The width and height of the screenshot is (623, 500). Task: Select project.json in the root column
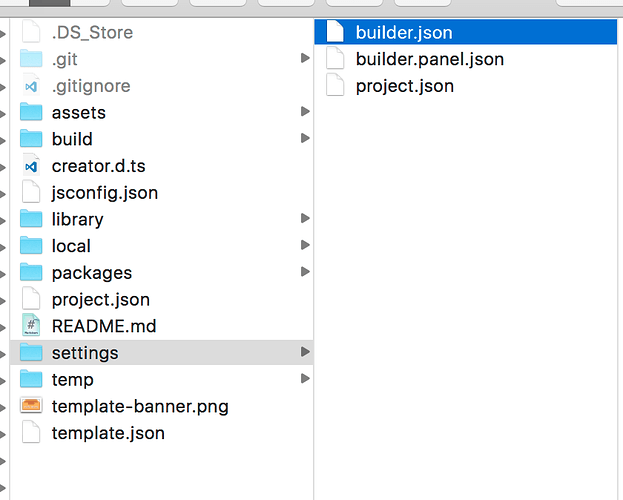click(x=100, y=299)
